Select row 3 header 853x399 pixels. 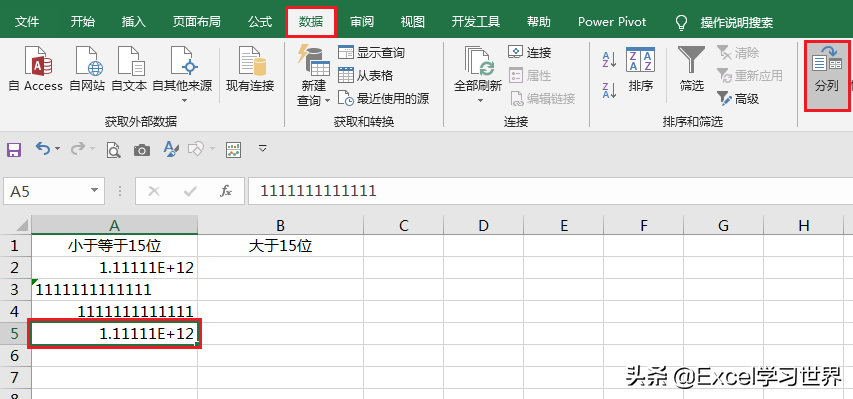15,290
